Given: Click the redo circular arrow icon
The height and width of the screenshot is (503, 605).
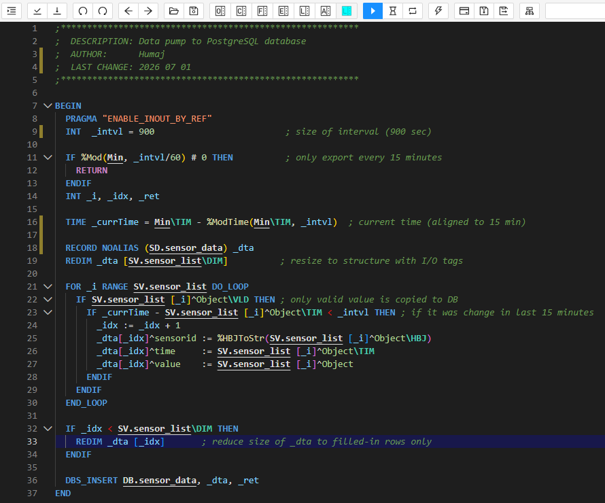Looking at the screenshot, I should (103, 11).
